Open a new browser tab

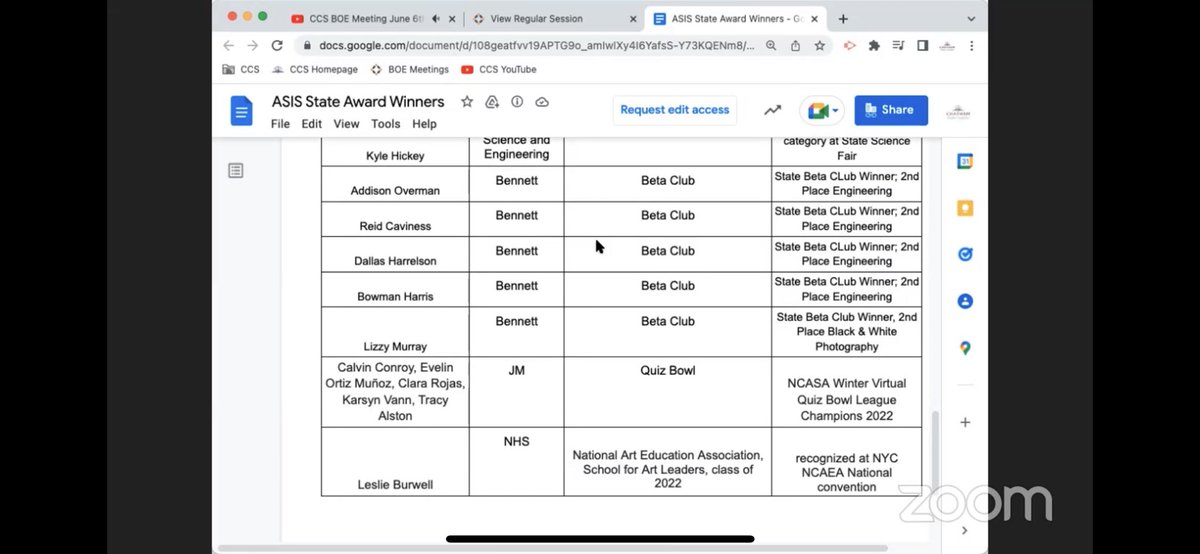(843, 18)
